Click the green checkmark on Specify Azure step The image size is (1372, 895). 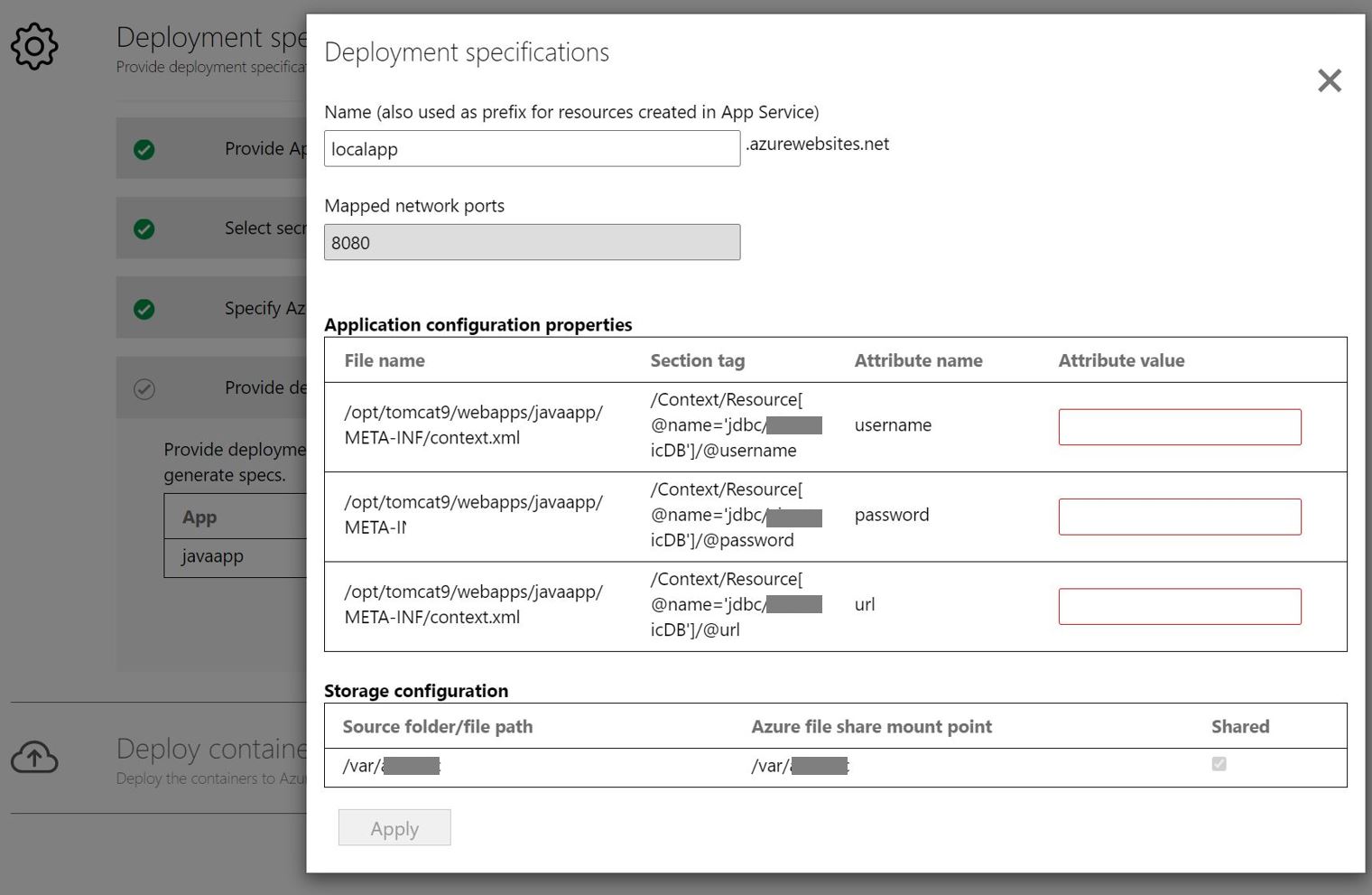(145, 307)
